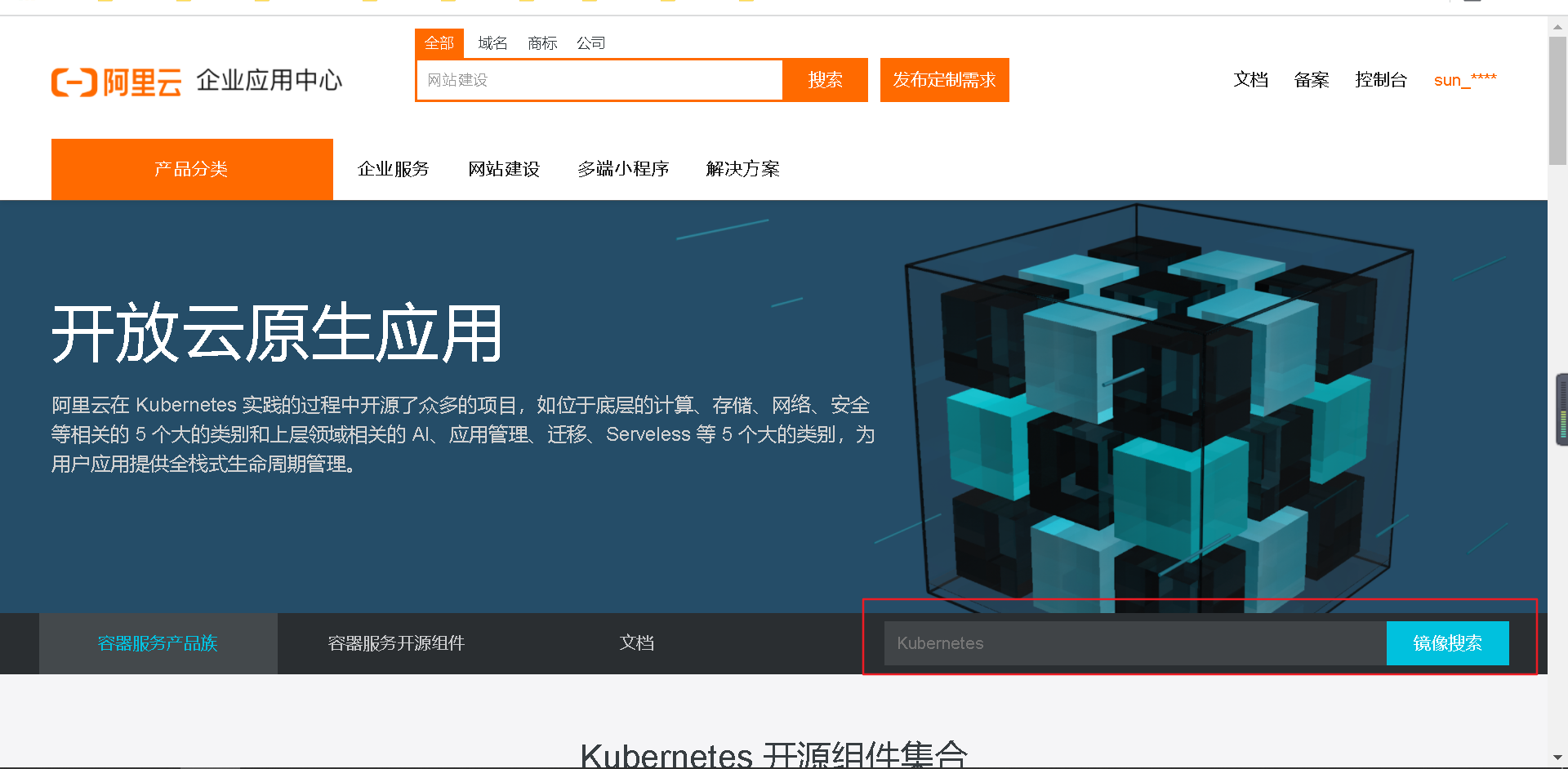The height and width of the screenshot is (769, 1568).
Task: Click the Alibaba Cloud logo
Action: [117, 82]
